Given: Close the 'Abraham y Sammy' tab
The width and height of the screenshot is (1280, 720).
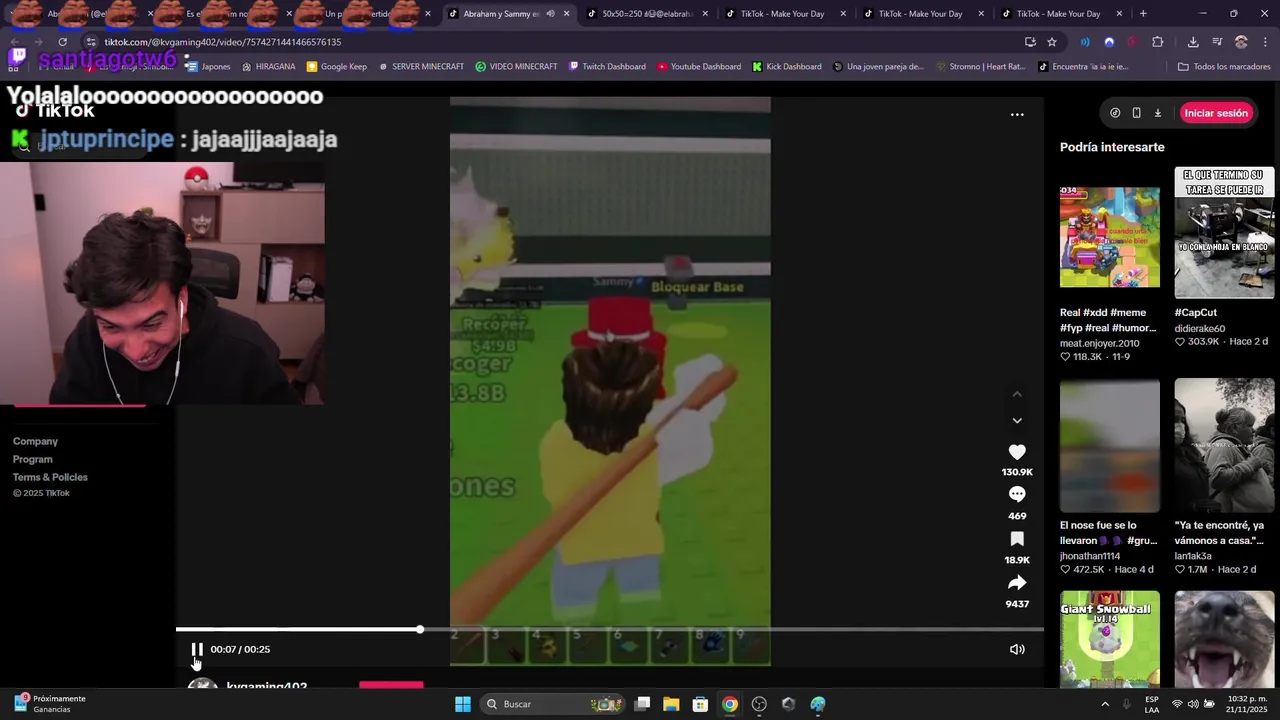Looking at the screenshot, I should [x=567, y=14].
